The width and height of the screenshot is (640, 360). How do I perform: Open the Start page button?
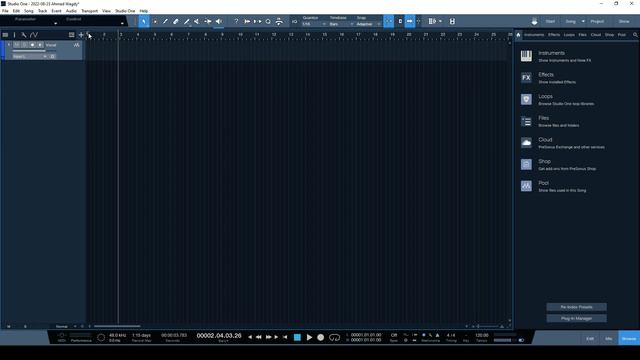(550, 21)
